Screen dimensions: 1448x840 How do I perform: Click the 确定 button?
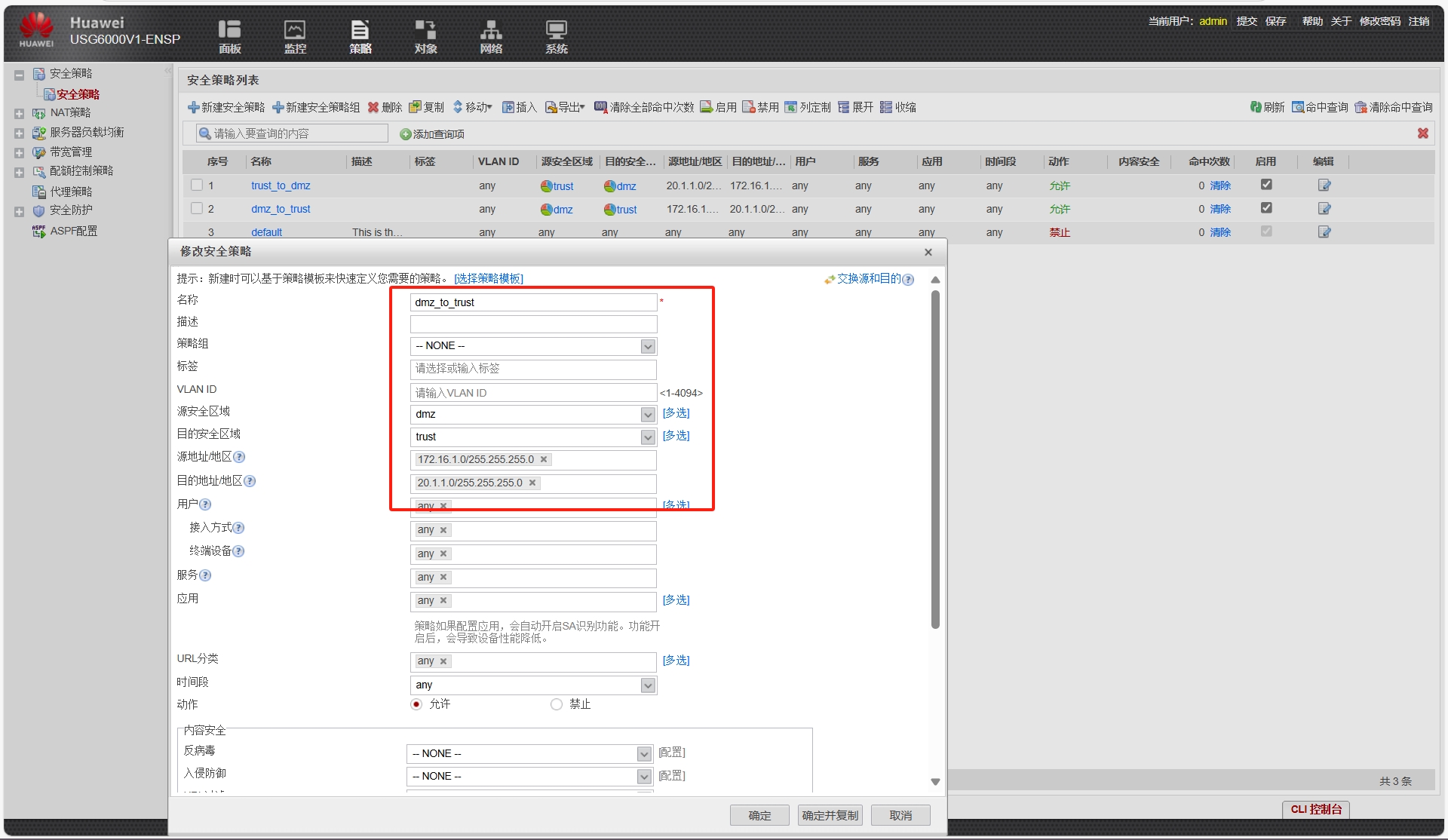pos(759,815)
